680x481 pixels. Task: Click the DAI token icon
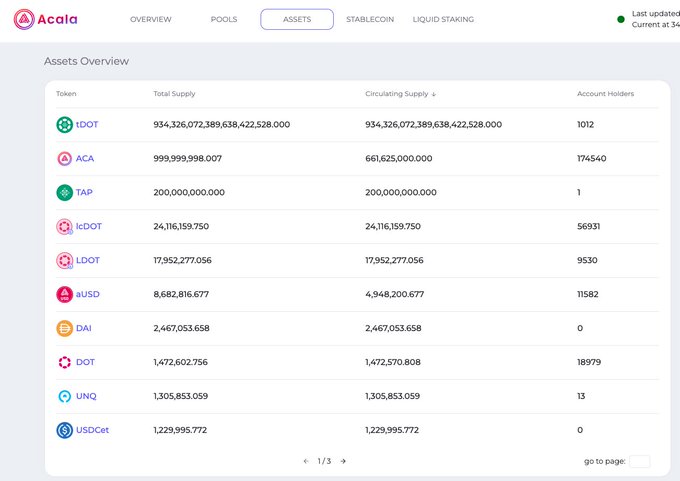pos(65,328)
